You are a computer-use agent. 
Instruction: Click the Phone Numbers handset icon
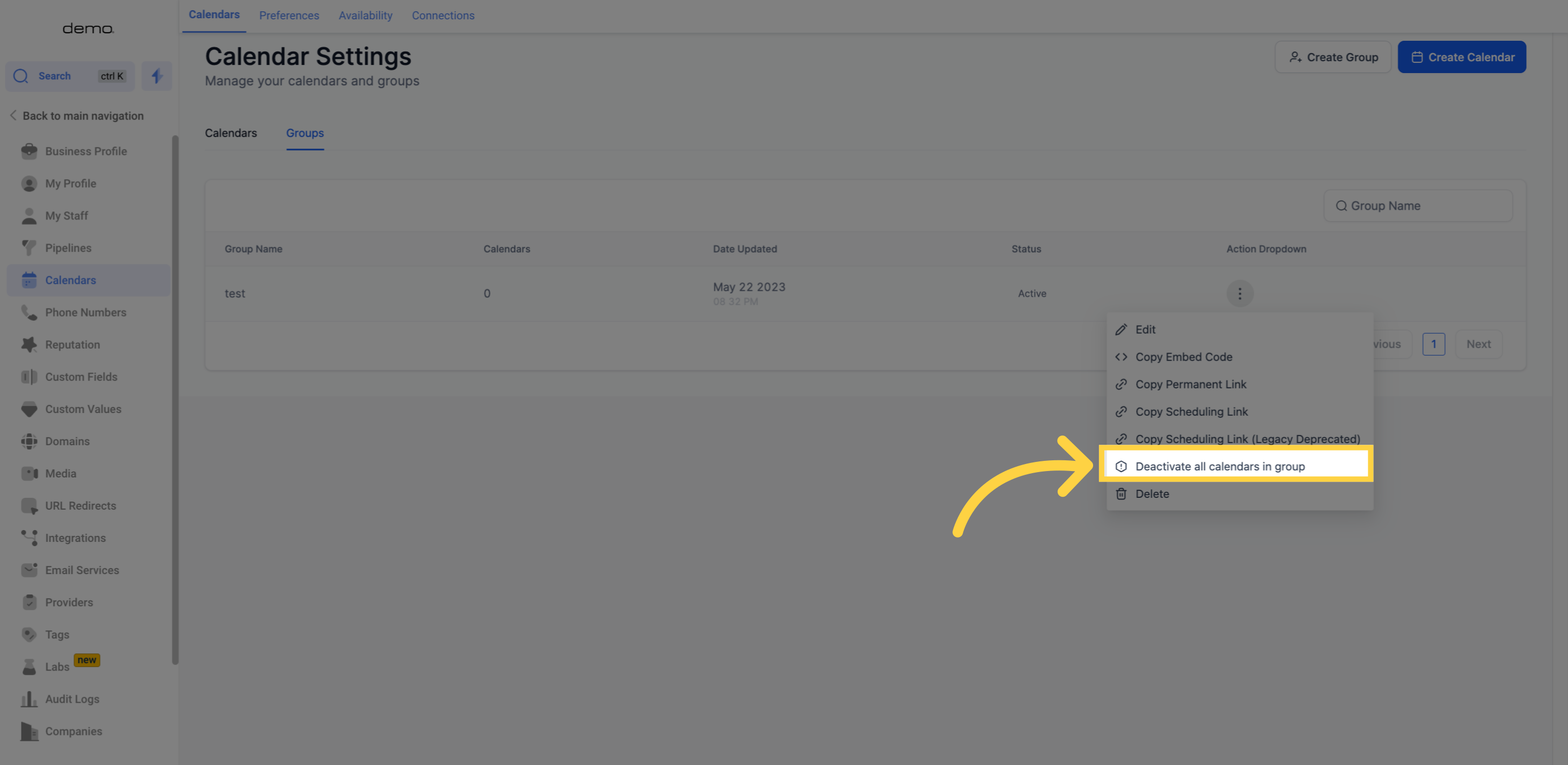point(28,312)
